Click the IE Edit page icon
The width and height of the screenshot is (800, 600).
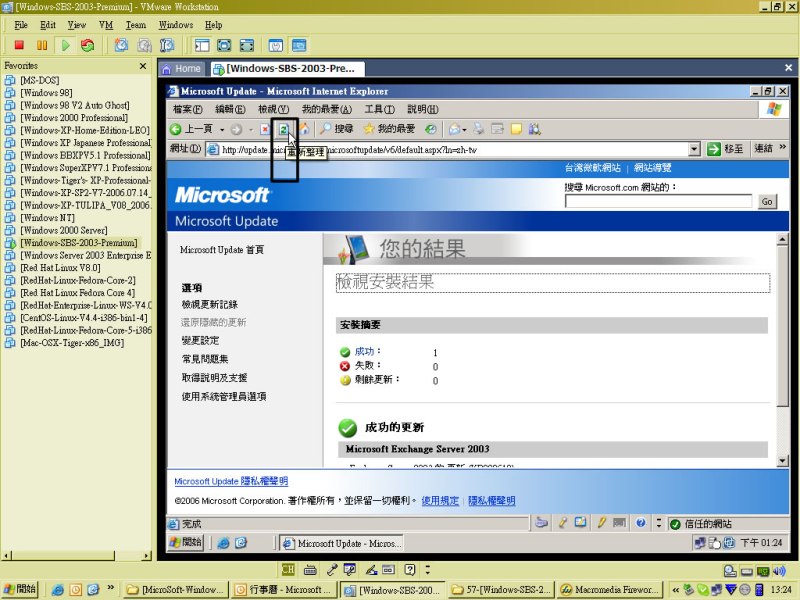[497, 129]
